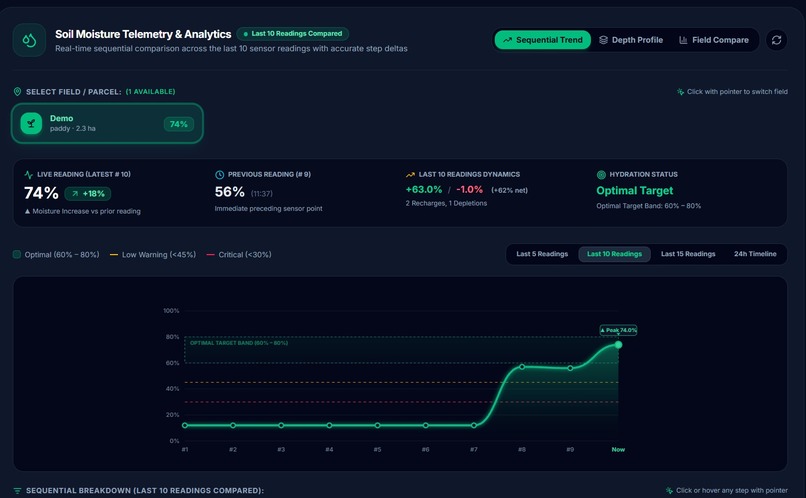The height and width of the screenshot is (498, 806).
Task: Select the Demo paddy field card
Action: [x=107, y=123]
